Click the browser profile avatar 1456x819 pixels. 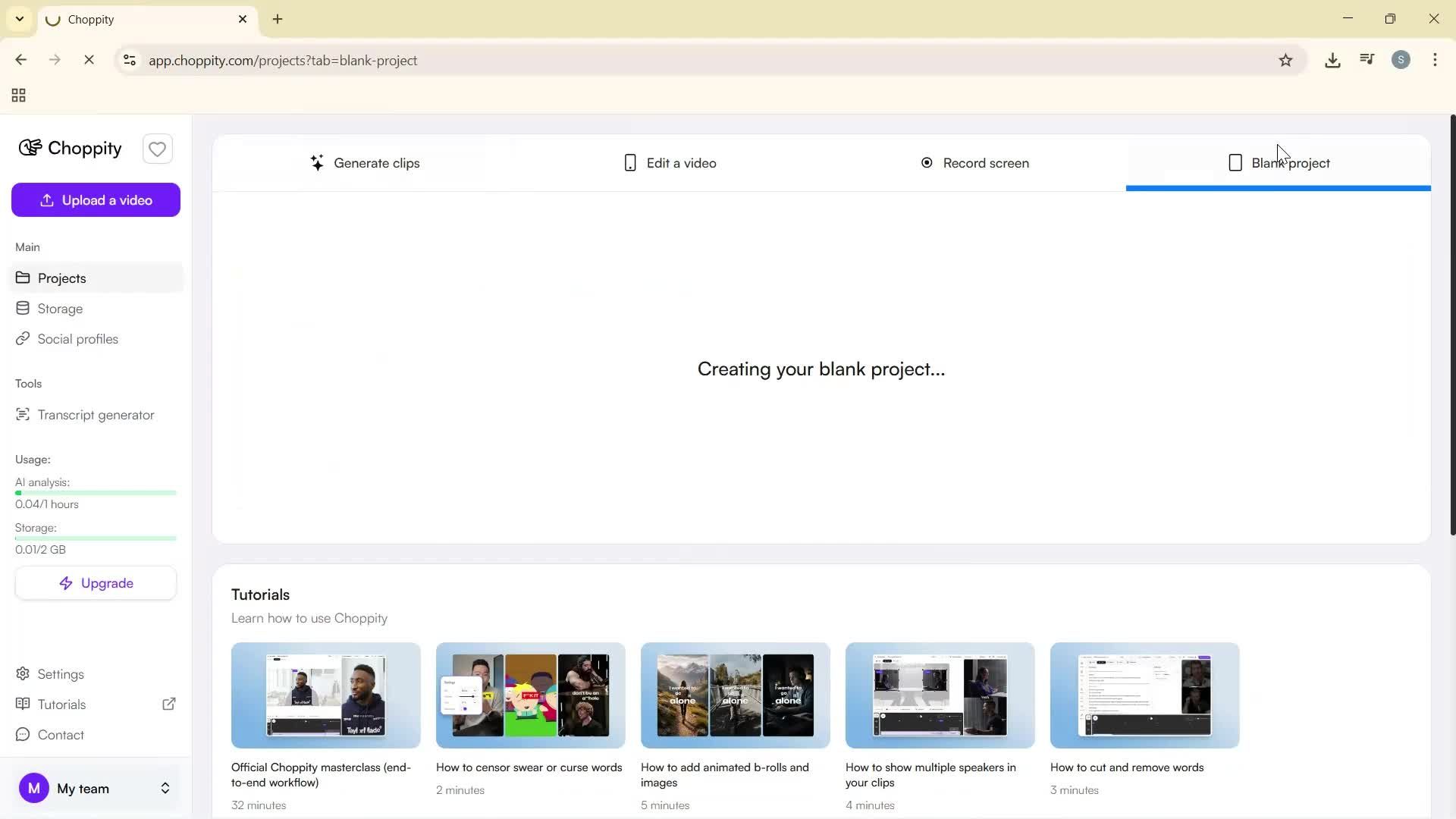[1401, 60]
